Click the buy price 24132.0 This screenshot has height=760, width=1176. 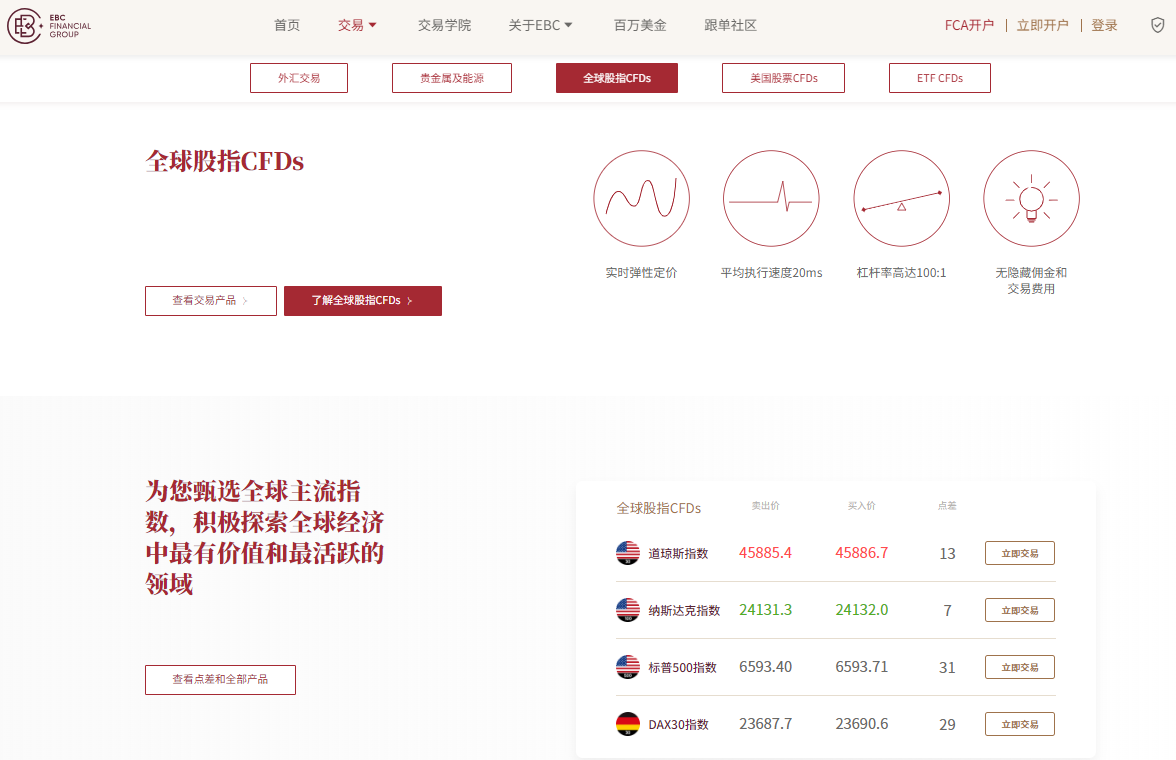tap(862, 610)
